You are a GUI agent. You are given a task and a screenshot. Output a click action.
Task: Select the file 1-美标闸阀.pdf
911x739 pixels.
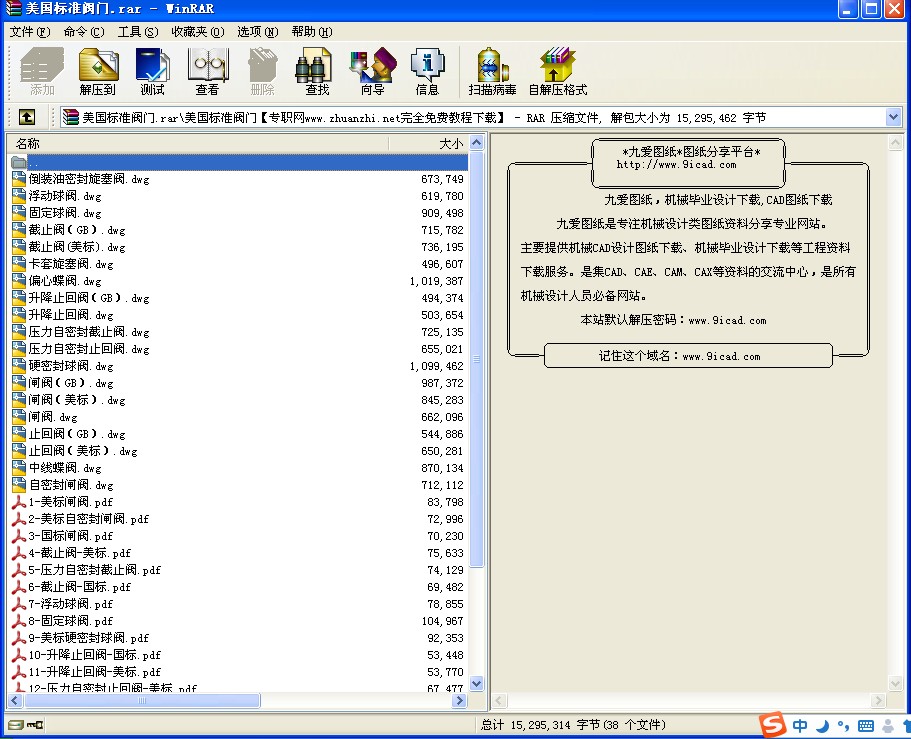70,502
